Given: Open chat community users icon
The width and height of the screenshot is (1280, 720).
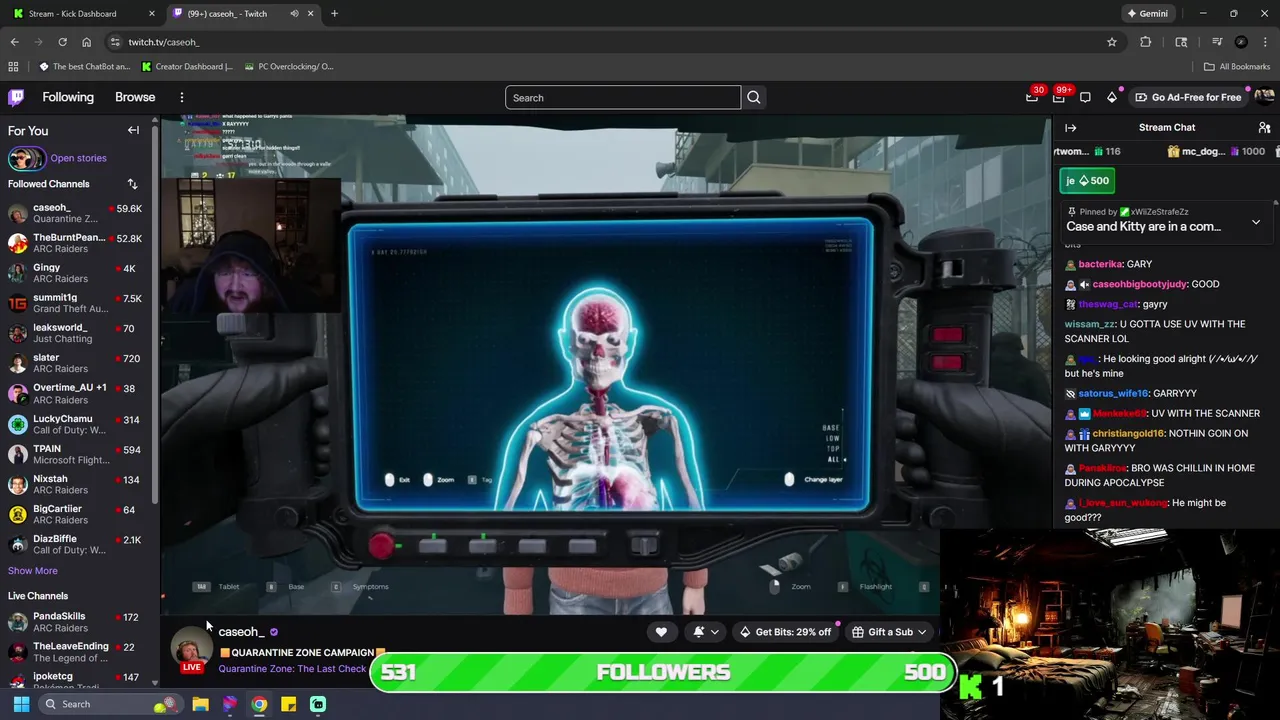Looking at the screenshot, I should [x=1264, y=128].
